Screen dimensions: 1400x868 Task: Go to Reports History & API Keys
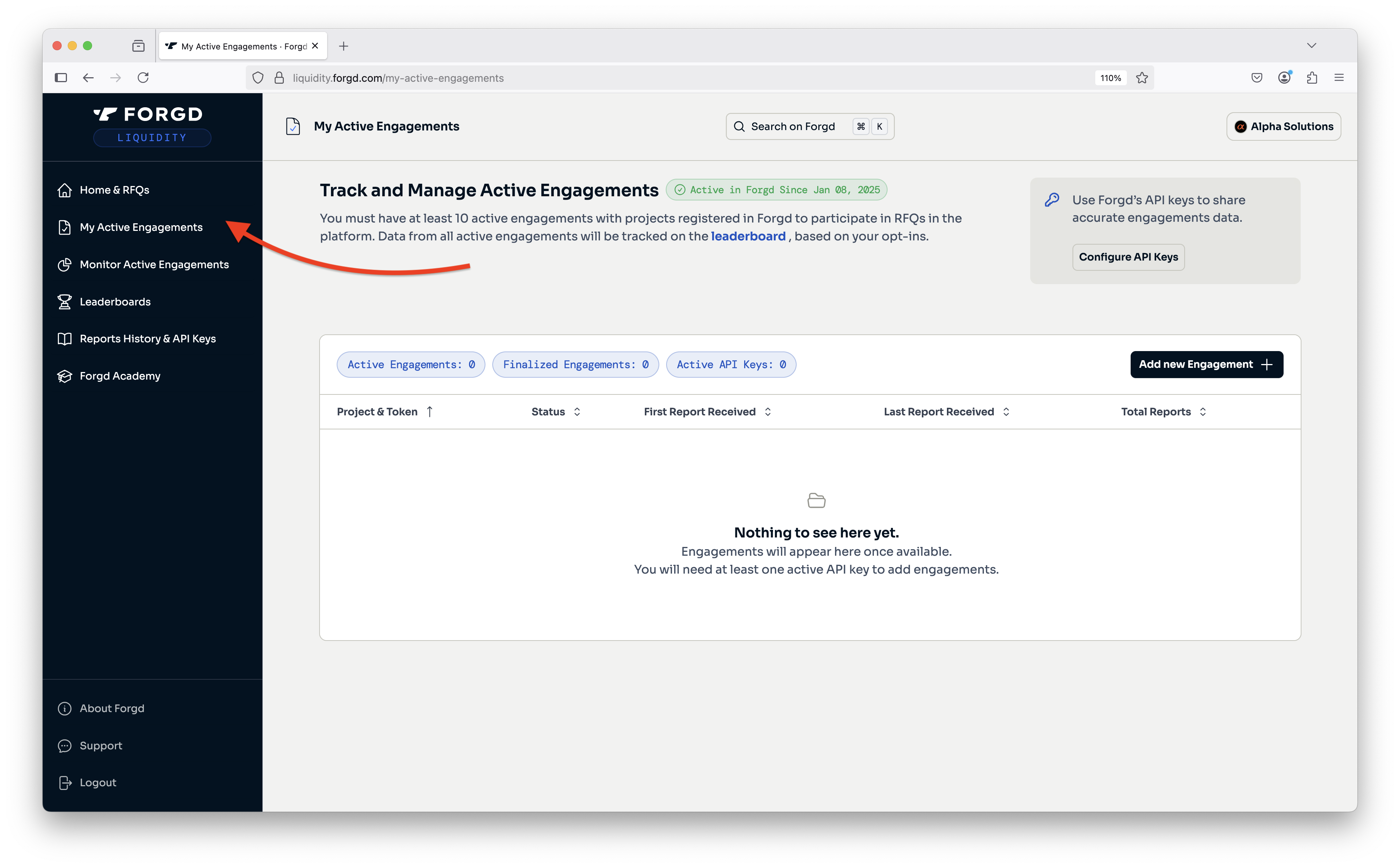point(148,339)
